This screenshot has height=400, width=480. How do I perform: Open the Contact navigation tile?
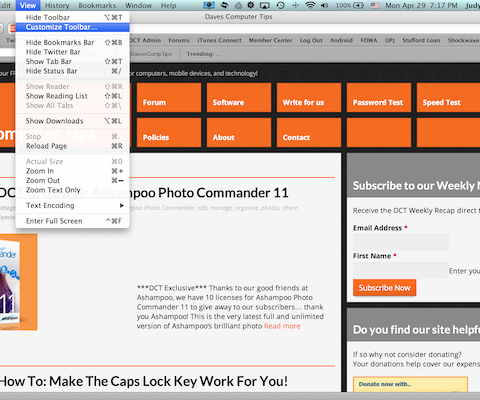pos(309,132)
